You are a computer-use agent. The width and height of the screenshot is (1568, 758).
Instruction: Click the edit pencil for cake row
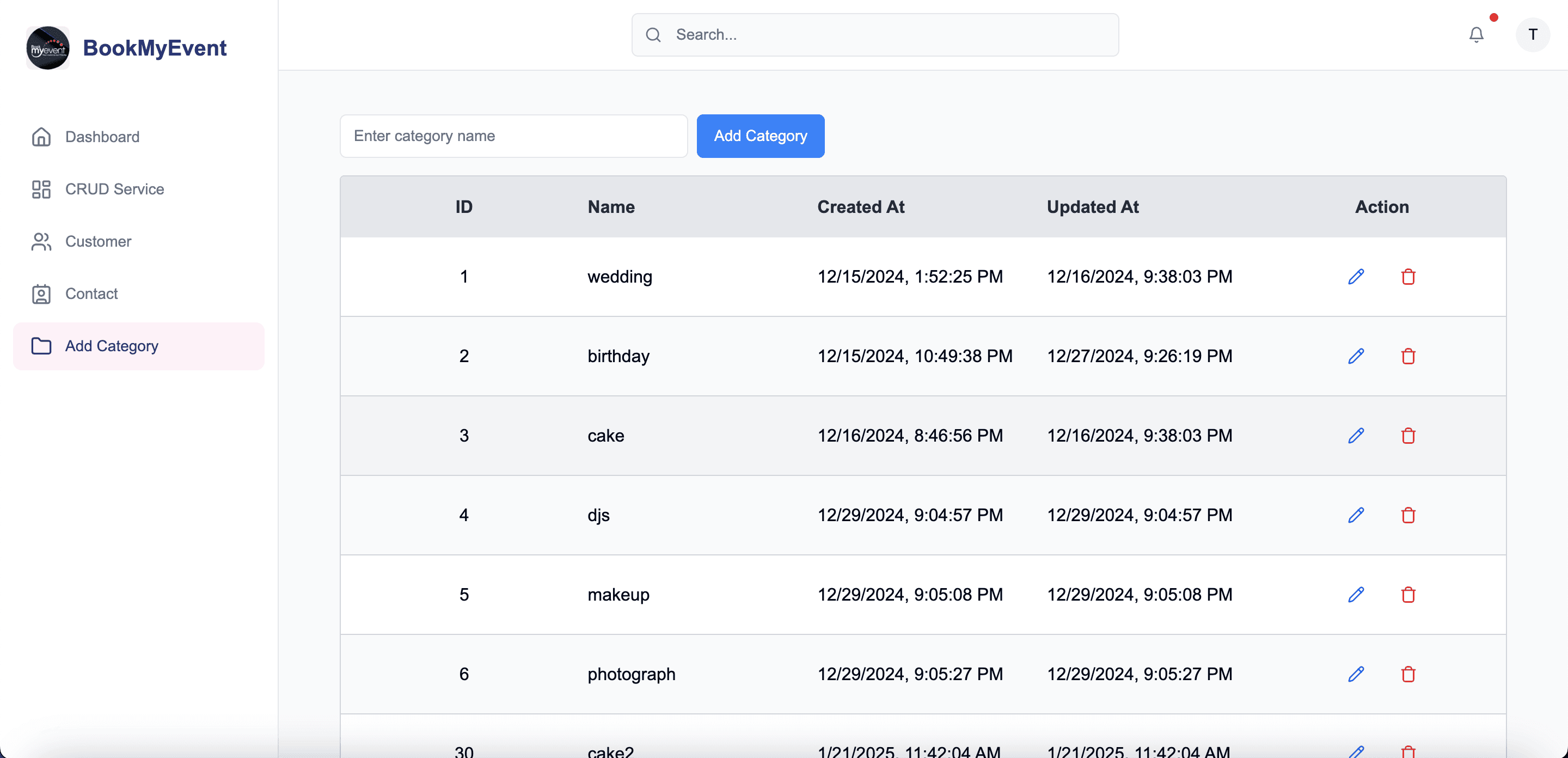pos(1356,435)
